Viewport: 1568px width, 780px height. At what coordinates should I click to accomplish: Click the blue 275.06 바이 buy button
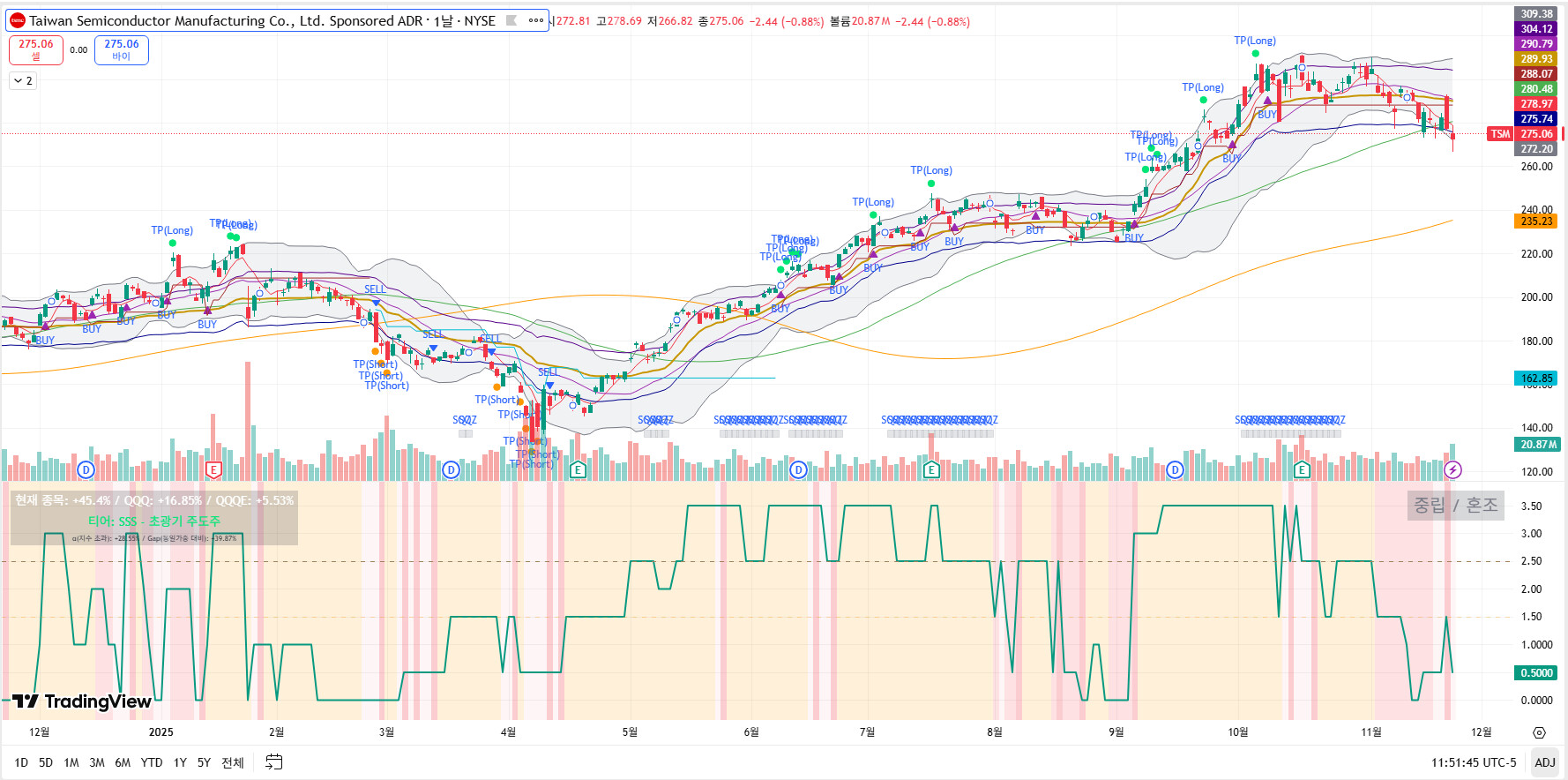[122, 49]
